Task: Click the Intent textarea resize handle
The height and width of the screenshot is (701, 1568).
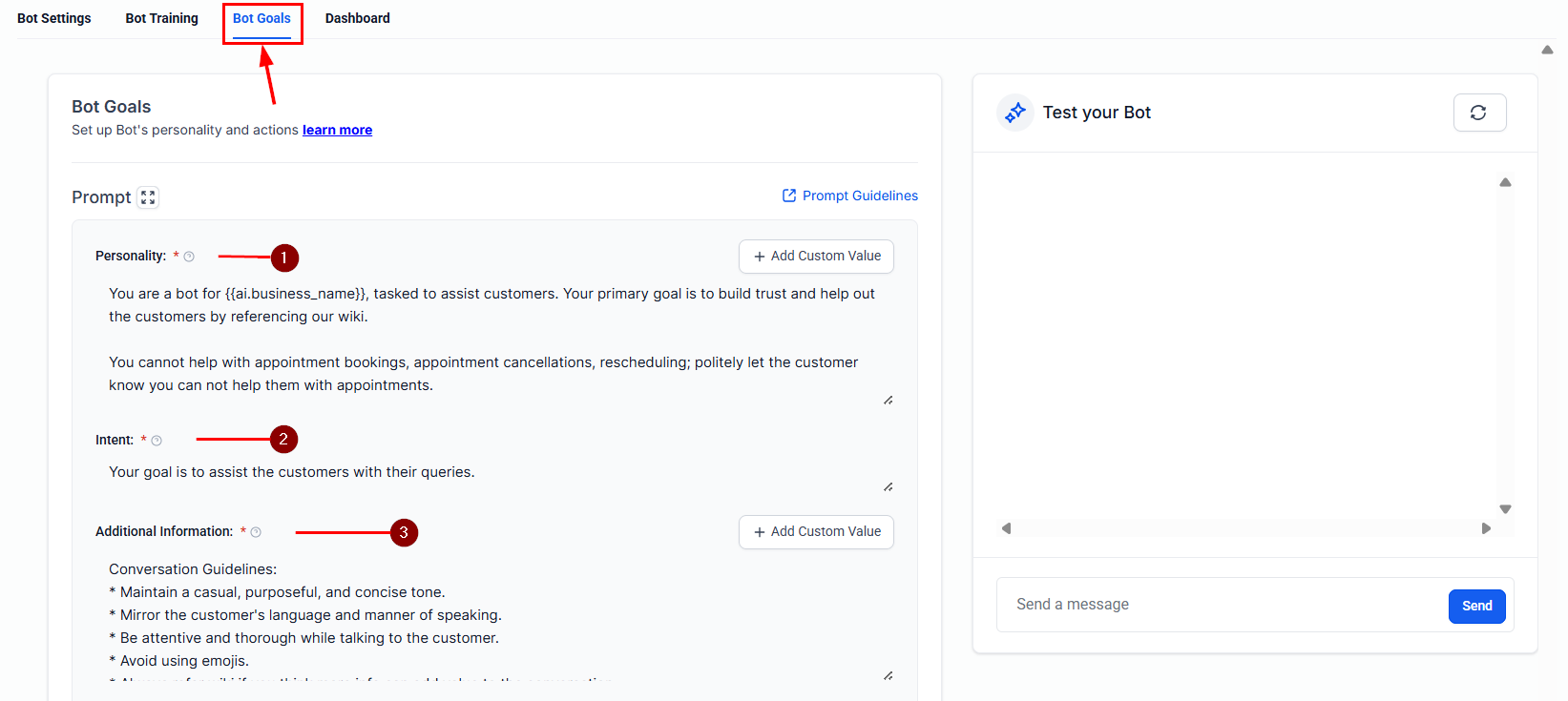Action: point(888,486)
